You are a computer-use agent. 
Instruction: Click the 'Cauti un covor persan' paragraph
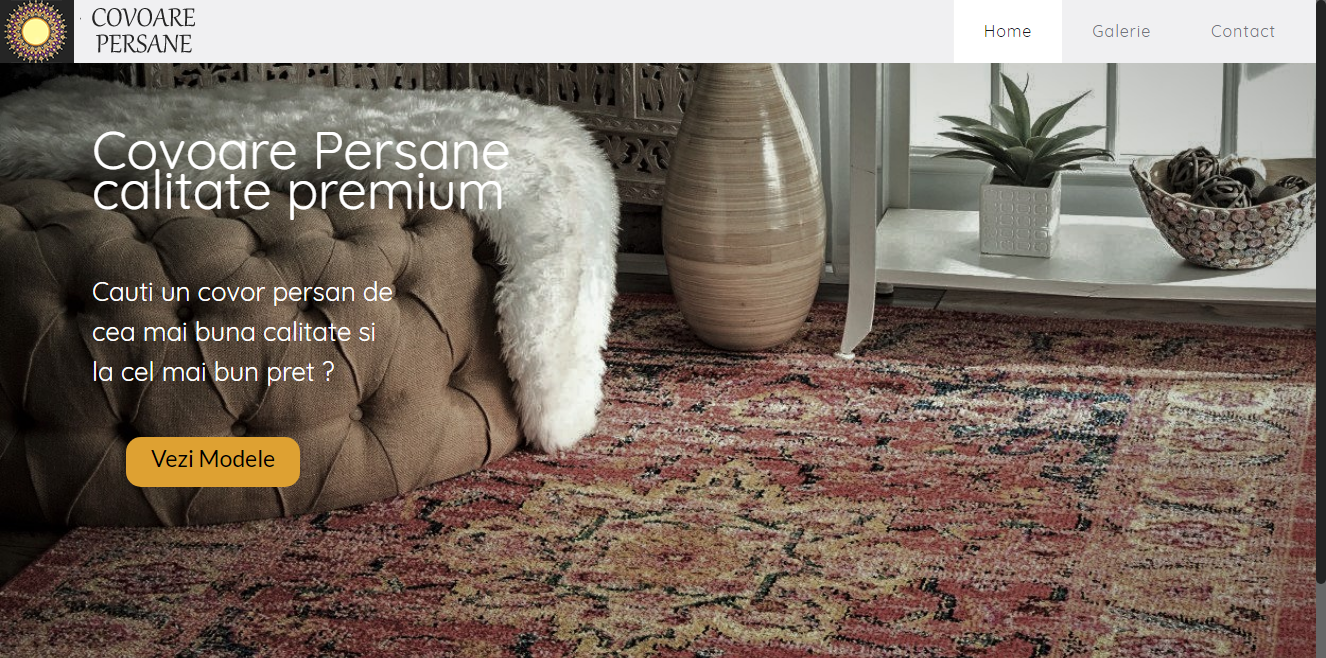(243, 332)
